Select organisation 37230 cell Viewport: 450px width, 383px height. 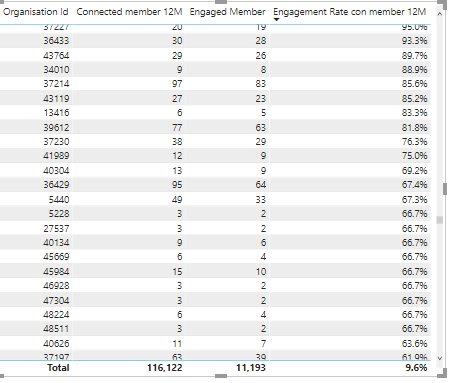pyautogui.click(x=56, y=142)
